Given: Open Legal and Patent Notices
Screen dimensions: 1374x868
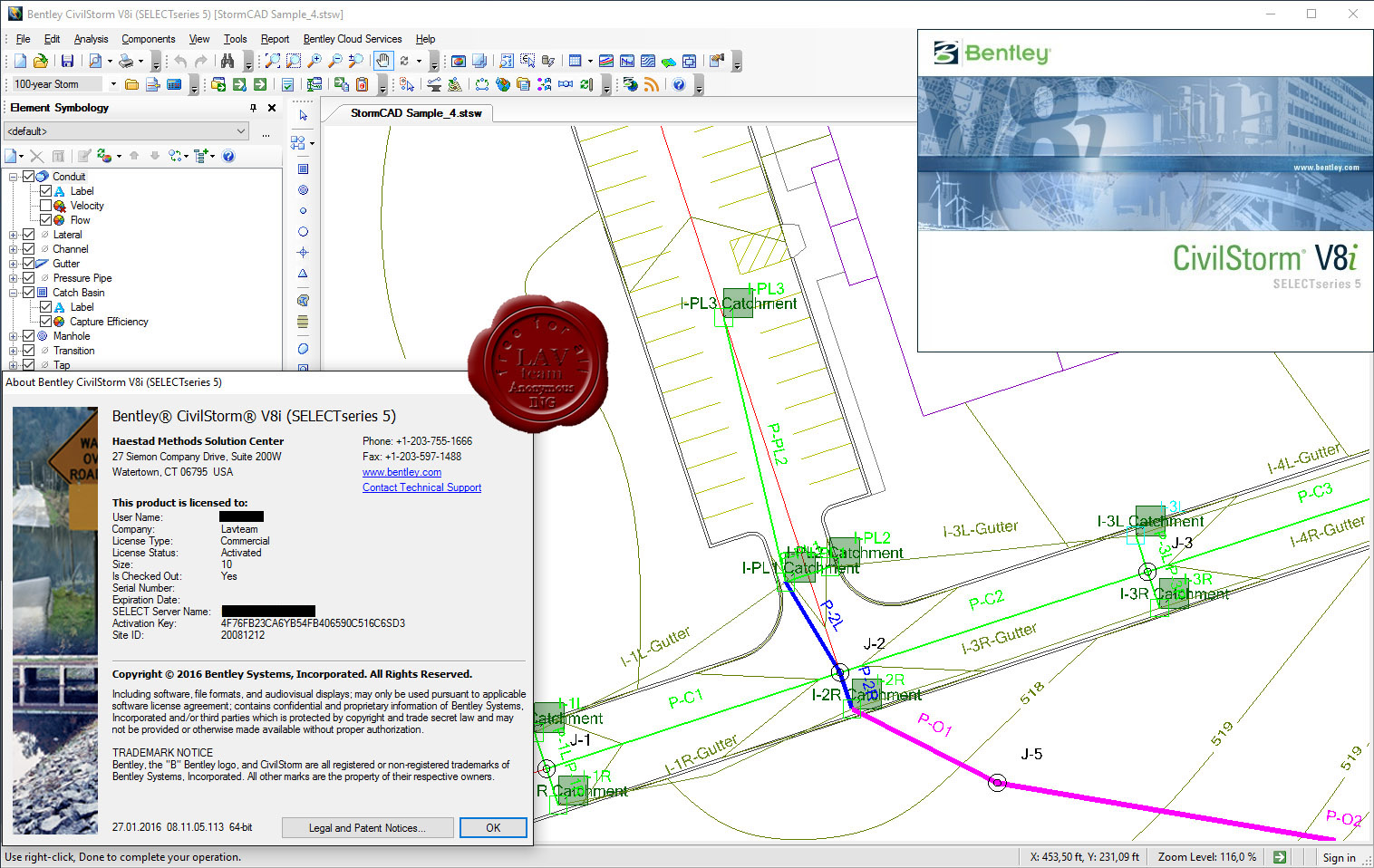Looking at the screenshot, I should (366, 827).
